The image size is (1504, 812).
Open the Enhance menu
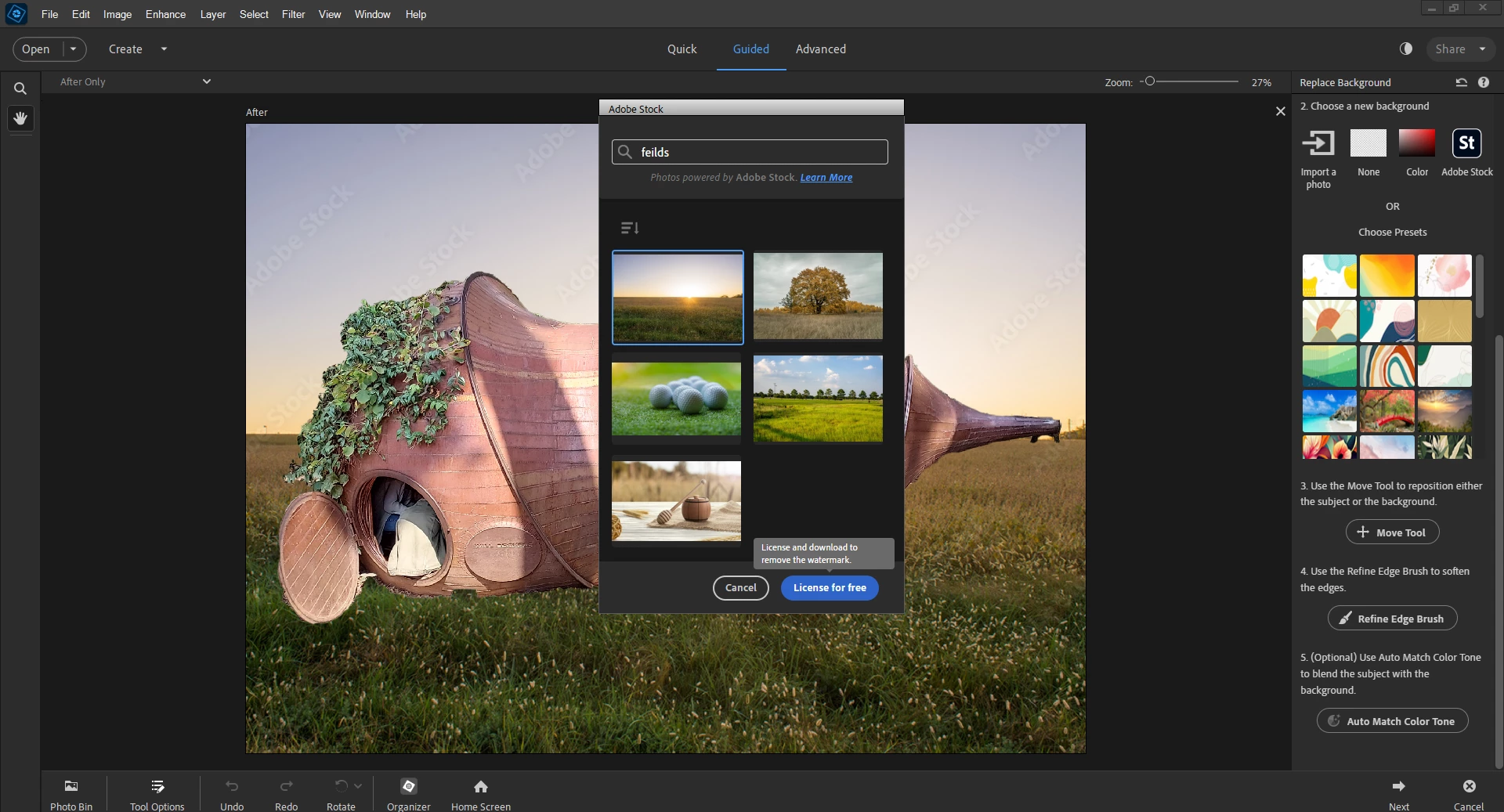click(x=165, y=14)
